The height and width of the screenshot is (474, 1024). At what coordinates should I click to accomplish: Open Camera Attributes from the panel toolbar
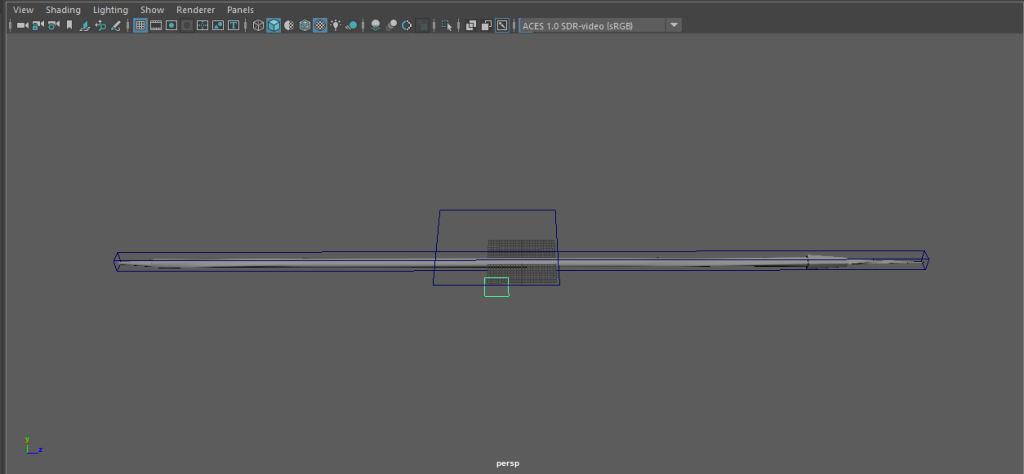(x=53, y=25)
